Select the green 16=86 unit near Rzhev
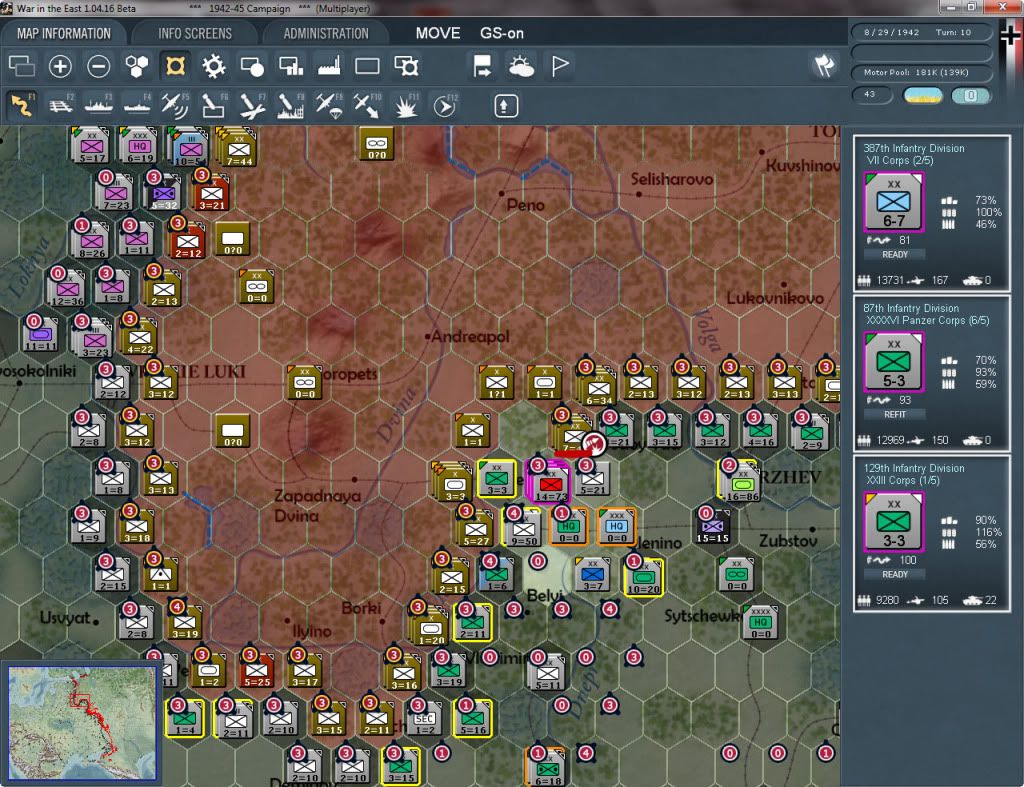 coord(740,481)
